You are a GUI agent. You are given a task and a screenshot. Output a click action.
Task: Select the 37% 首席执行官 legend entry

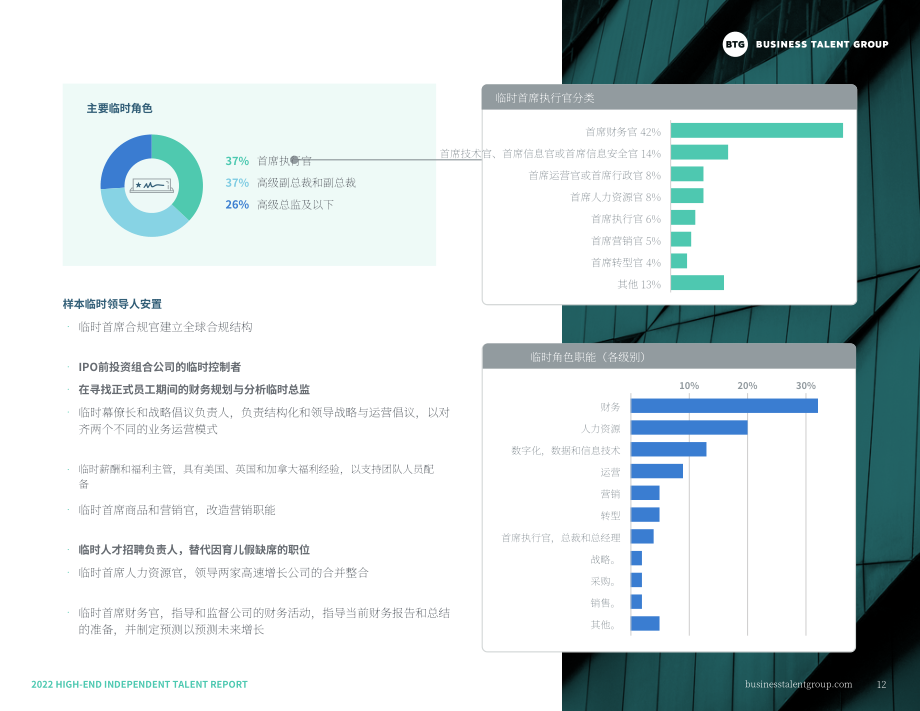[268, 161]
